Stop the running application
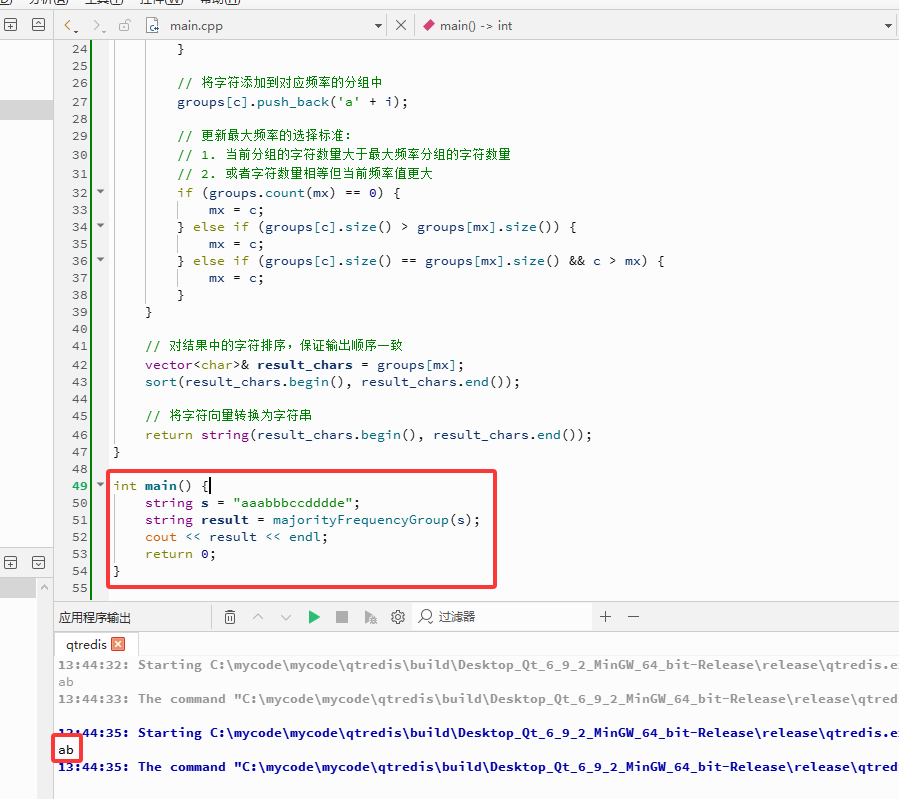Screen dimensions: 899x799 342,617
